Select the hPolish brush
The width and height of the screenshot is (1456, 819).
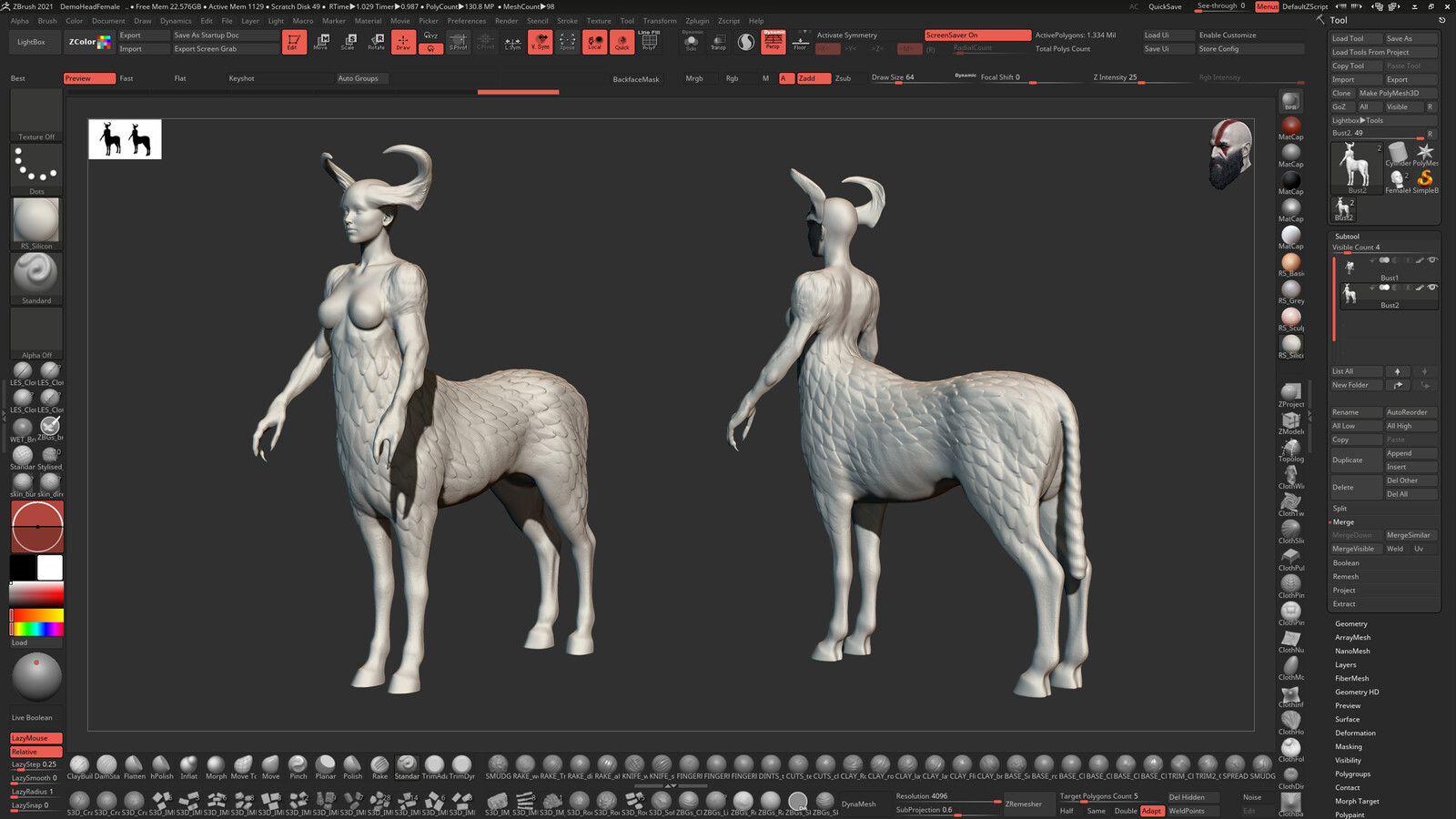point(161,767)
